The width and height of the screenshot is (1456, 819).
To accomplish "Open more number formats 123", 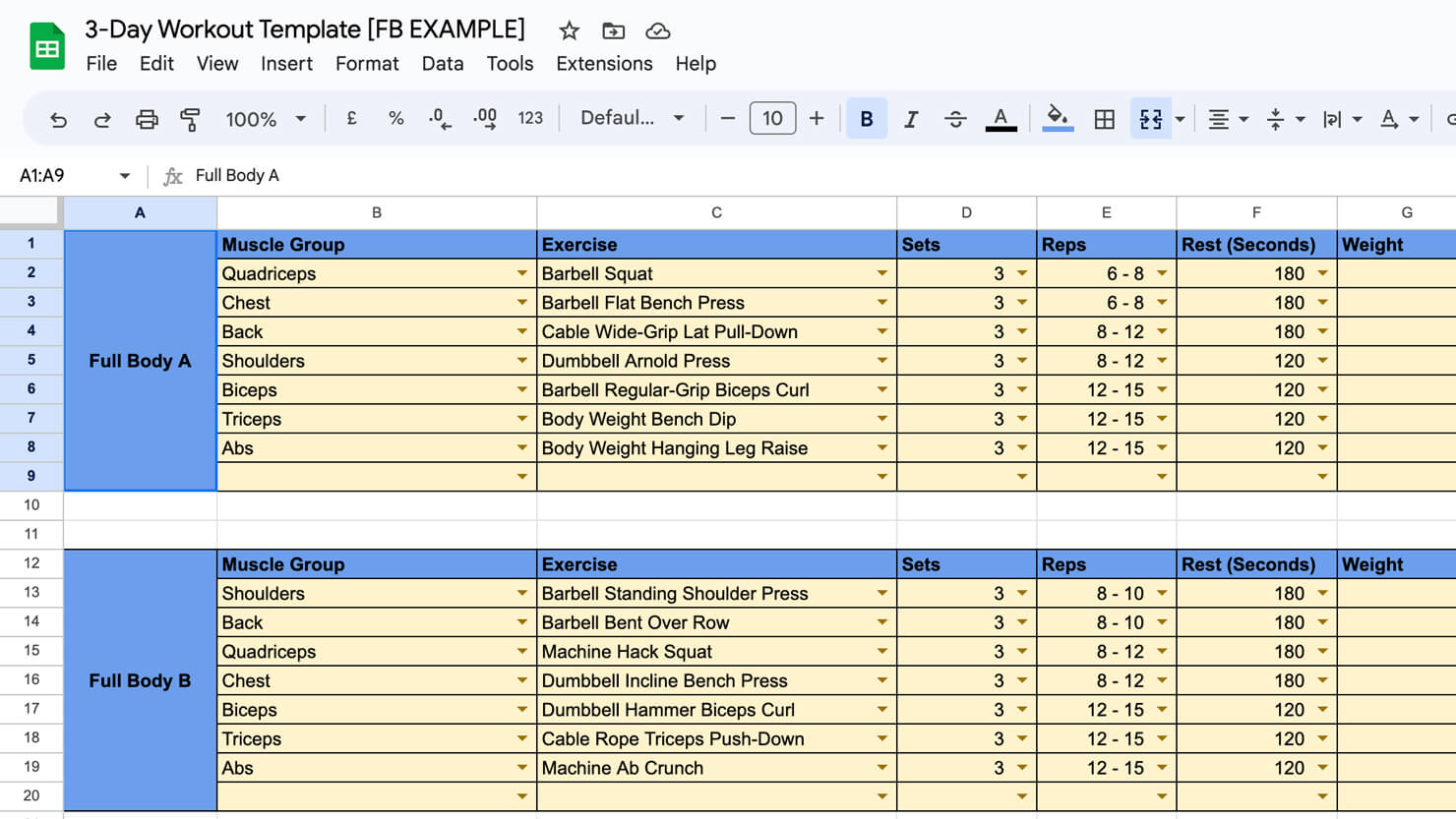I will coord(530,118).
